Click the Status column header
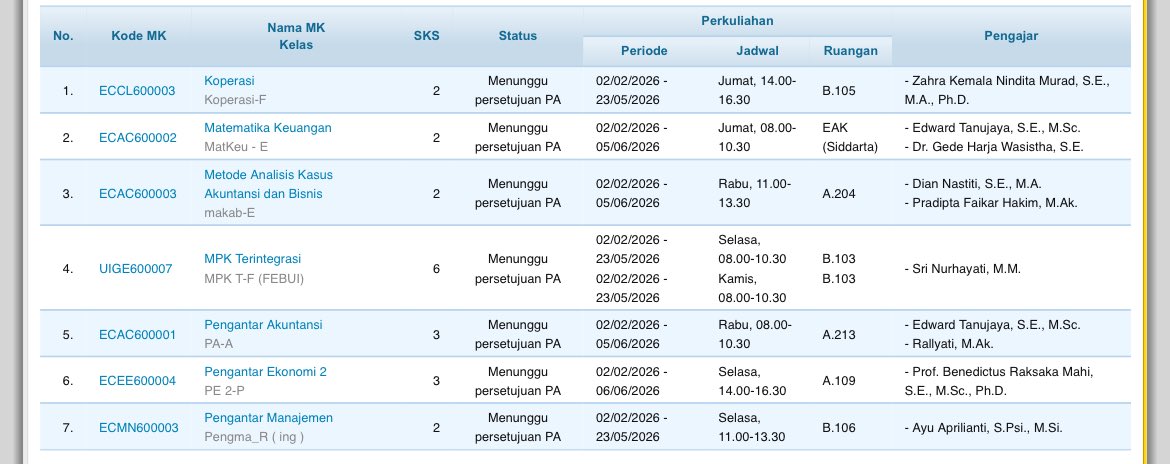The height and width of the screenshot is (464, 1170). (518, 36)
